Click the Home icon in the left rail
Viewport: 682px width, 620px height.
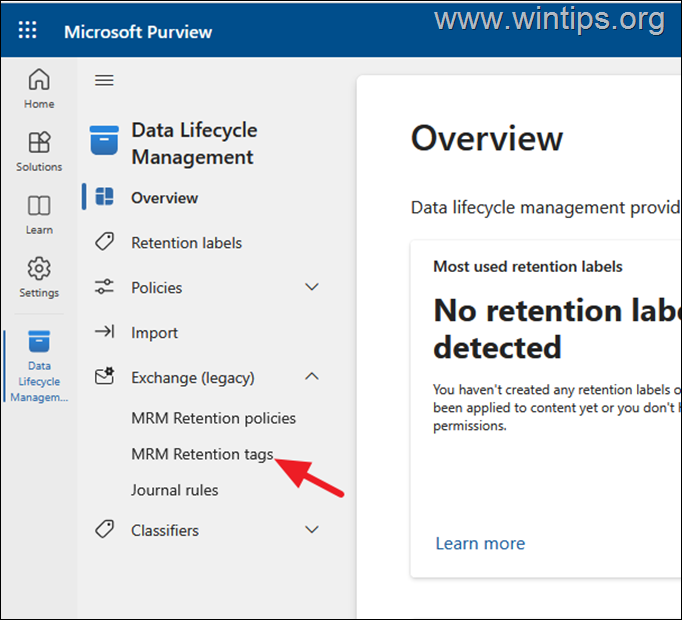point(39,80)
